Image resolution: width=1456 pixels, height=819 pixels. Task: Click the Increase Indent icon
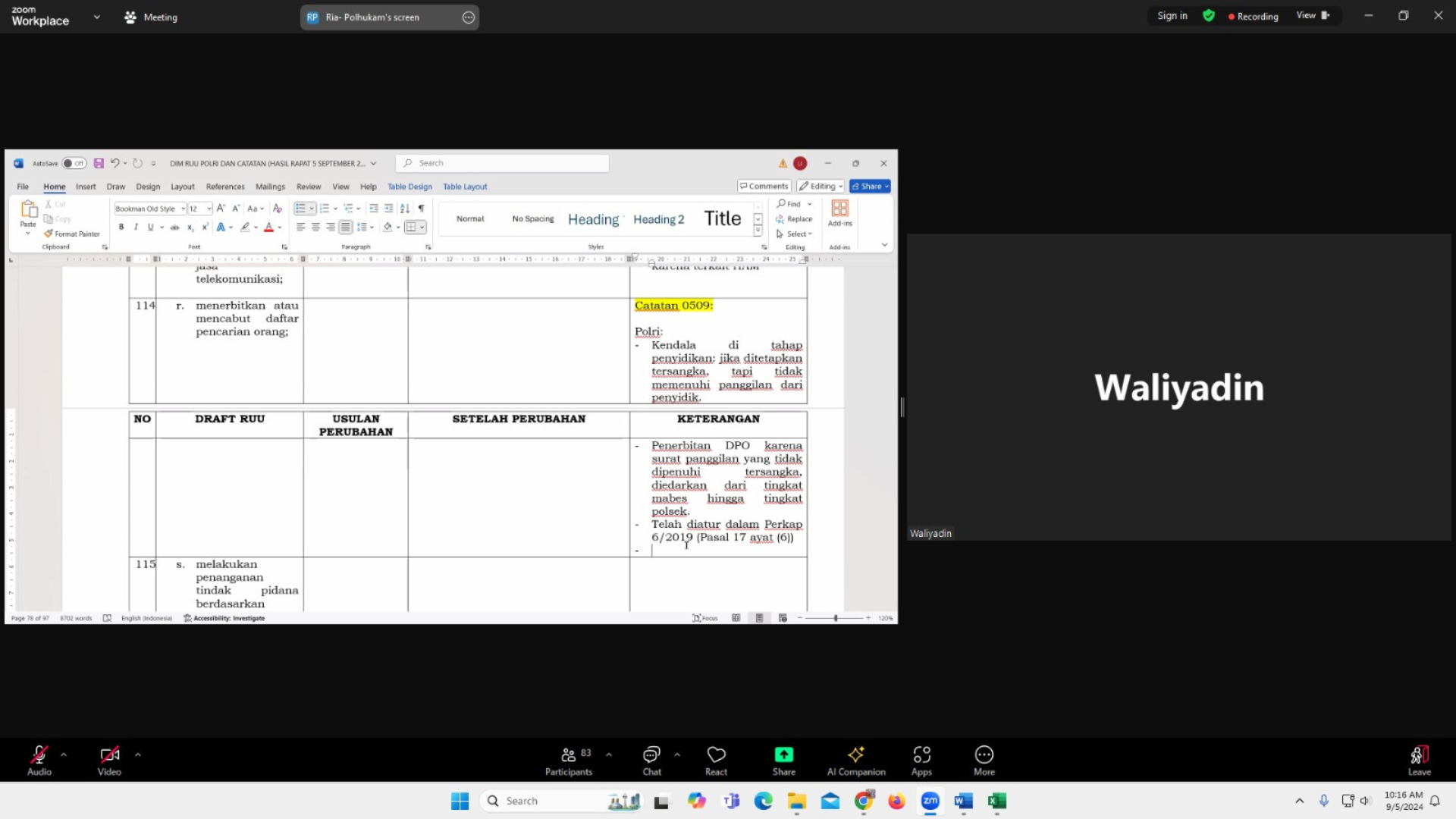pos(388,208)
